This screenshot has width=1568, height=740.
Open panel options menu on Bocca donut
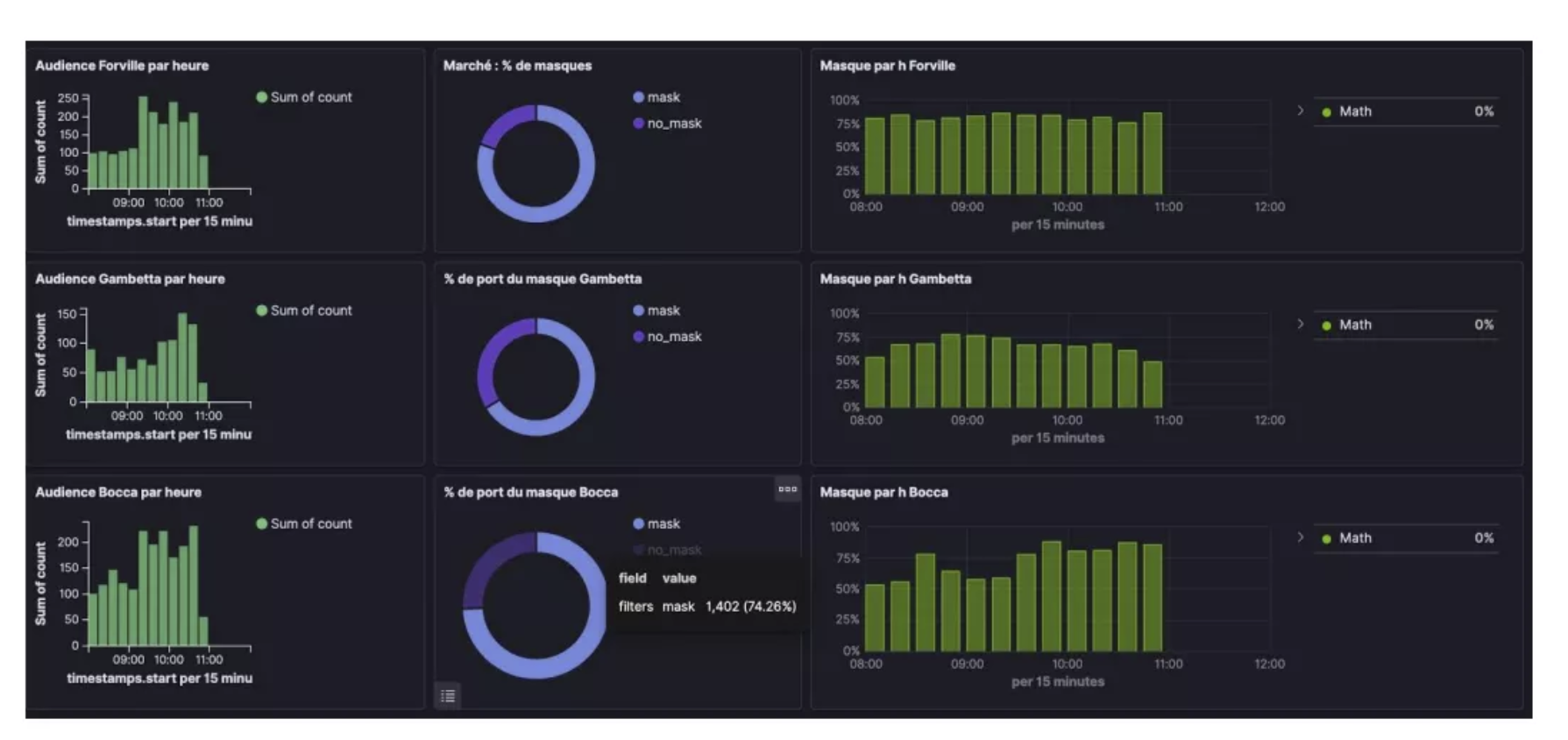[787, 489]
